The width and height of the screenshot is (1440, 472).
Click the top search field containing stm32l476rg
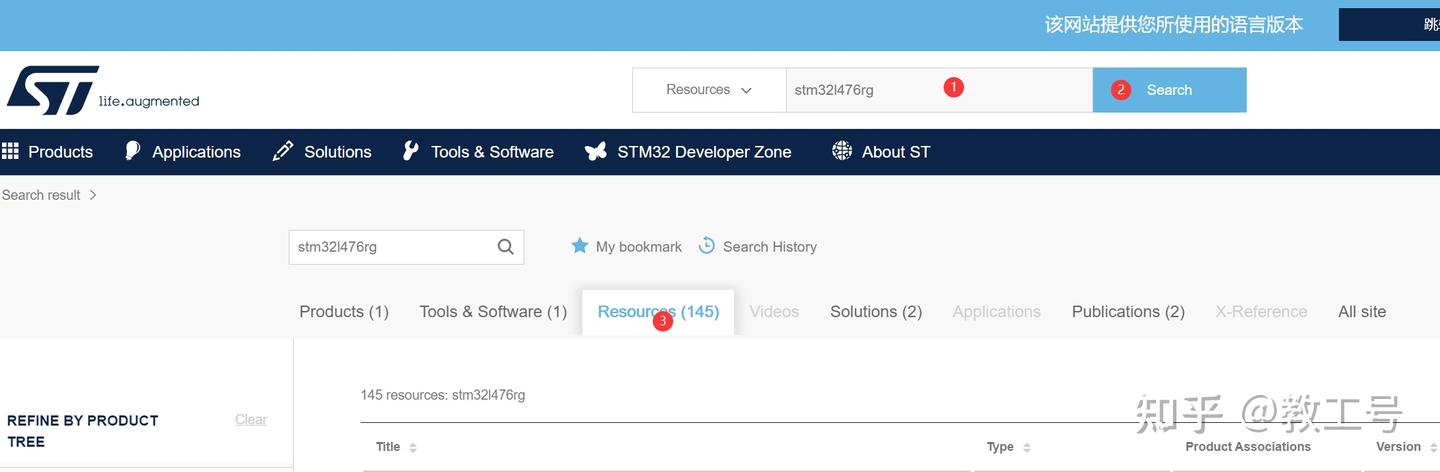click(939, 90)
